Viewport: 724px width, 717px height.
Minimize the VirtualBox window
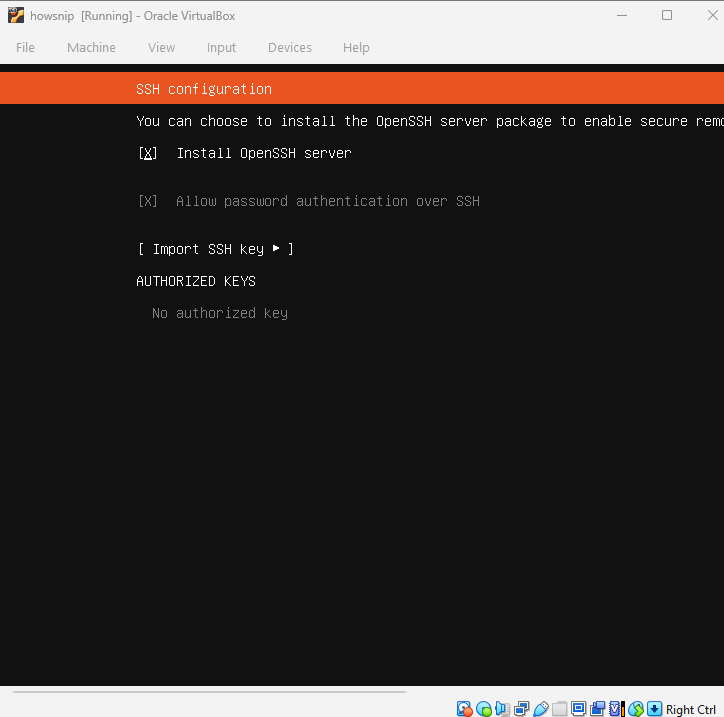coord(622,15)
